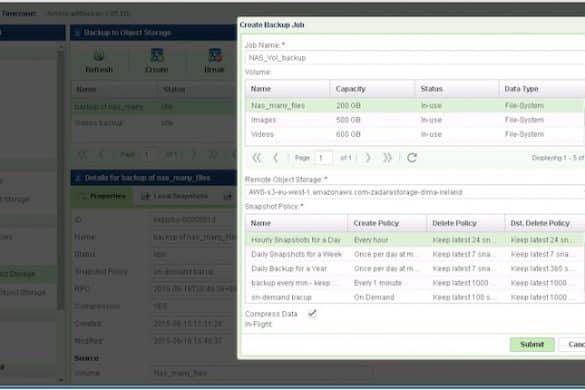The height and width of the screenshot is (390, 585).
Task: Click Backup to Object Storage panel header
Action: click(x=154, y=33)
